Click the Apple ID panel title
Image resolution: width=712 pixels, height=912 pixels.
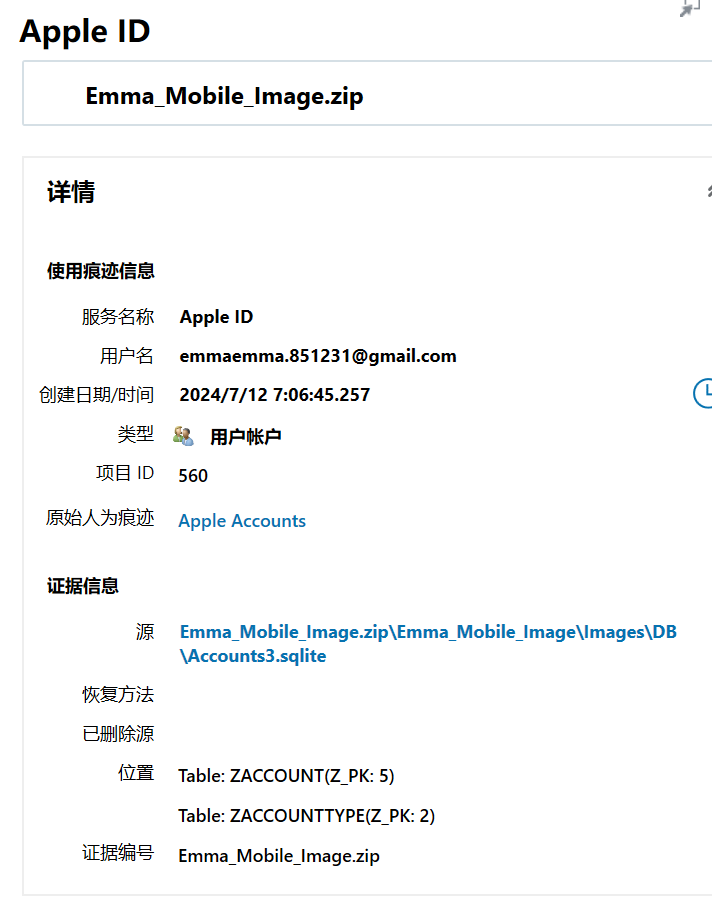tap(85, 31)
